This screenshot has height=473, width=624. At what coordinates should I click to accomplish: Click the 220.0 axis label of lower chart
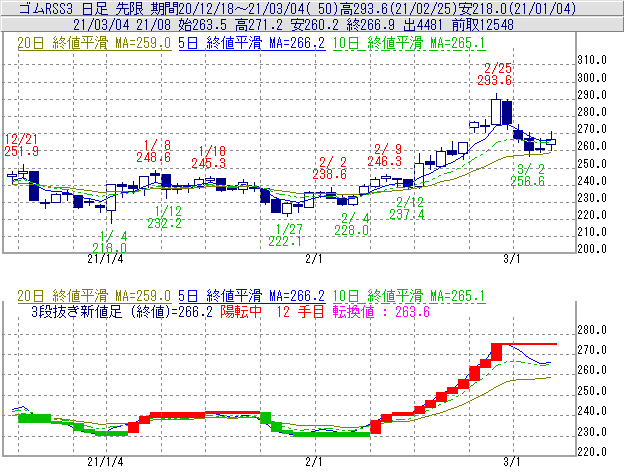[592, 452]
